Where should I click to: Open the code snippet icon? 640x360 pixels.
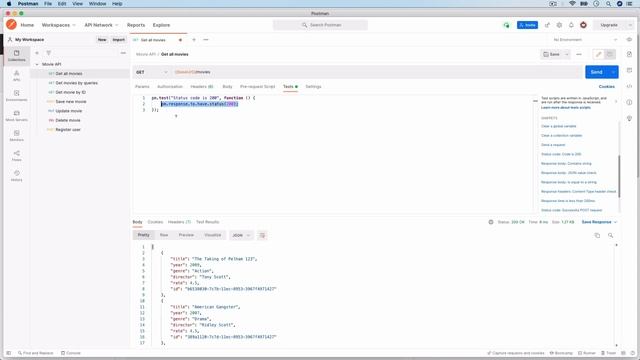coord(629,87)
